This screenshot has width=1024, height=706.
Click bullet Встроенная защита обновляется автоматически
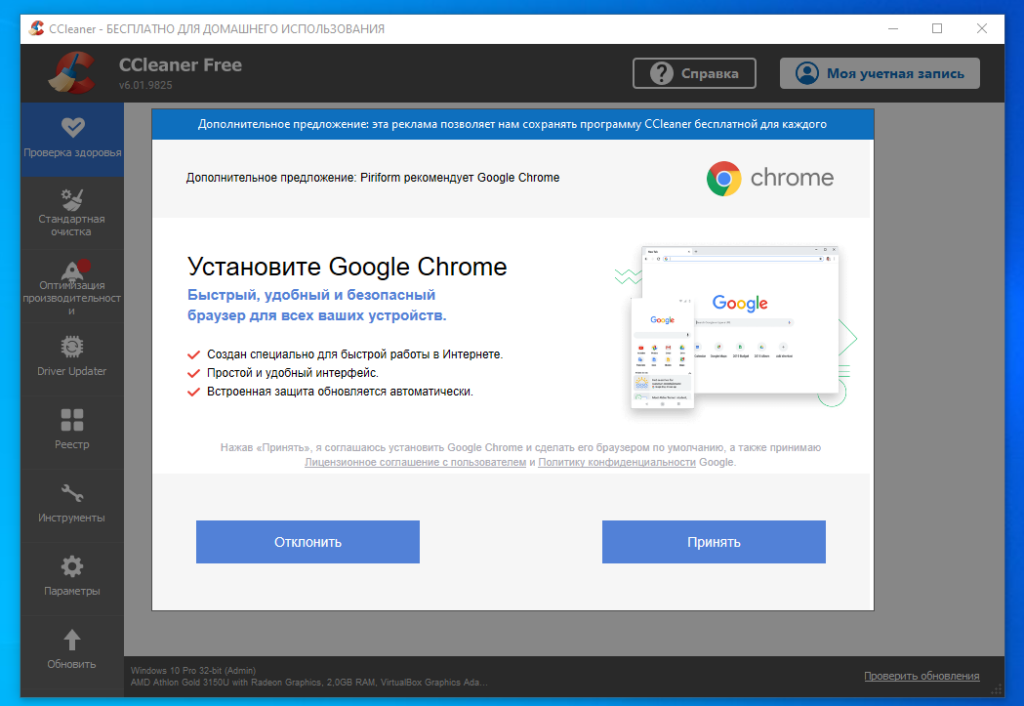[x=340, y=392]
